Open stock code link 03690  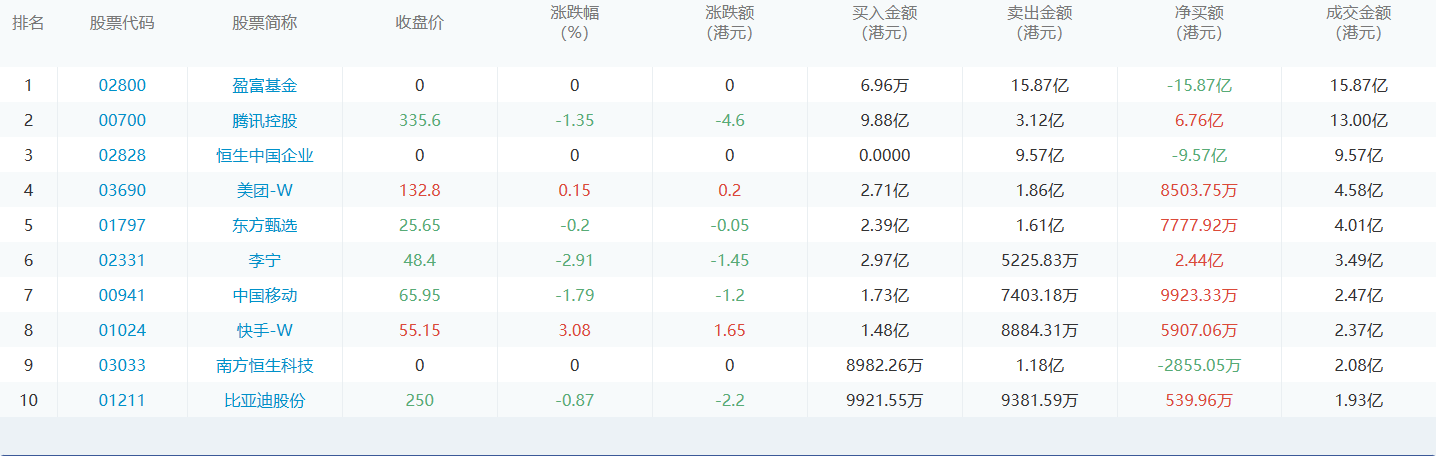click(x=122, y=191)
